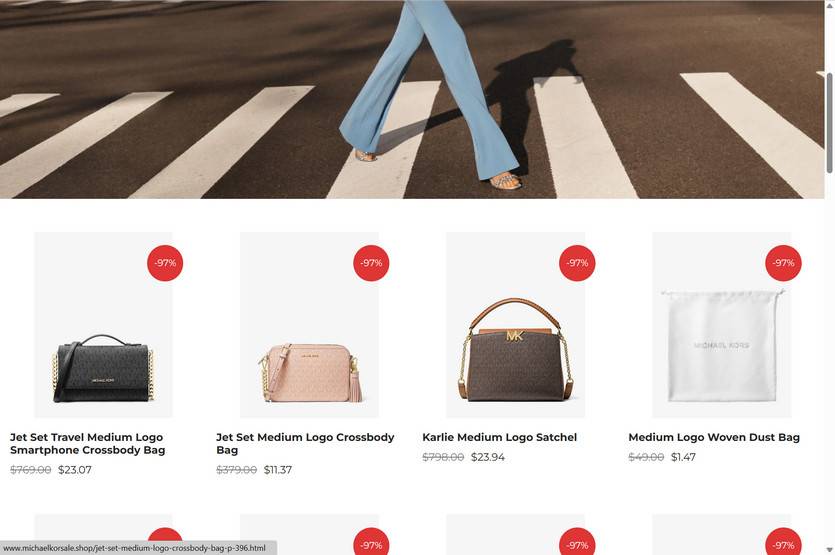835x555 pixels.
Task: Click the scrollbar down arrow
Action: (830, 549)
